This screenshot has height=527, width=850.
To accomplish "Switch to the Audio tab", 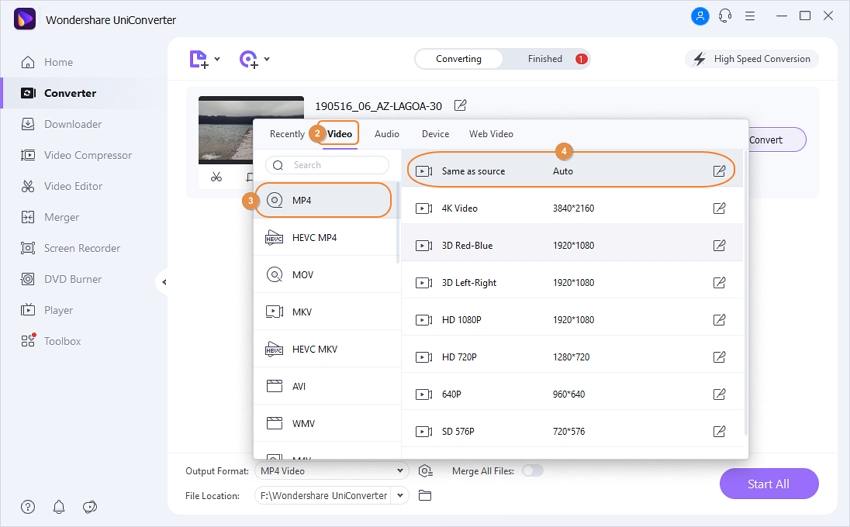I will (387, 134).
